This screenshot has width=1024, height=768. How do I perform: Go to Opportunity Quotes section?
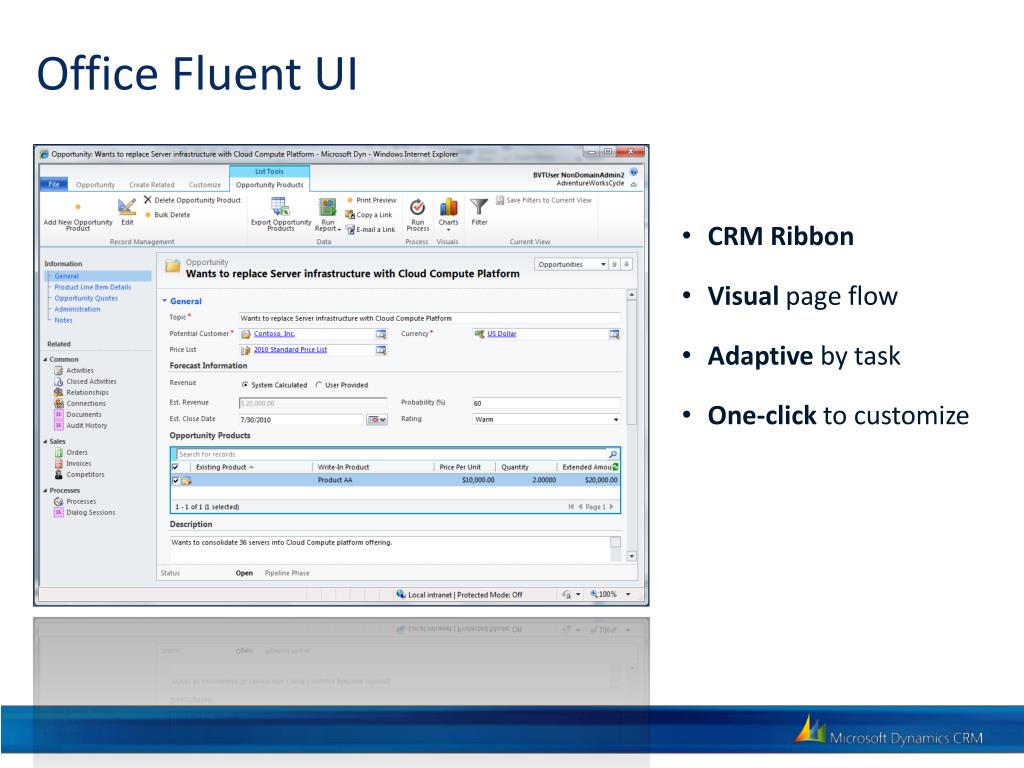point(86,298)
